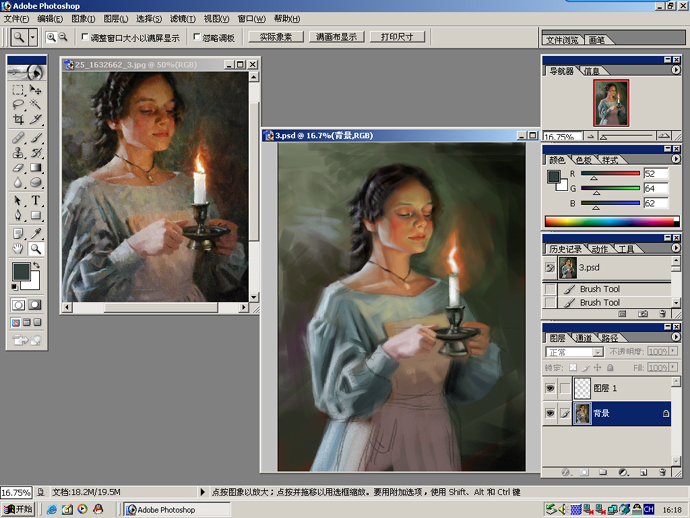
Task: Swap foreground and background colors
Action: [37, 265]
